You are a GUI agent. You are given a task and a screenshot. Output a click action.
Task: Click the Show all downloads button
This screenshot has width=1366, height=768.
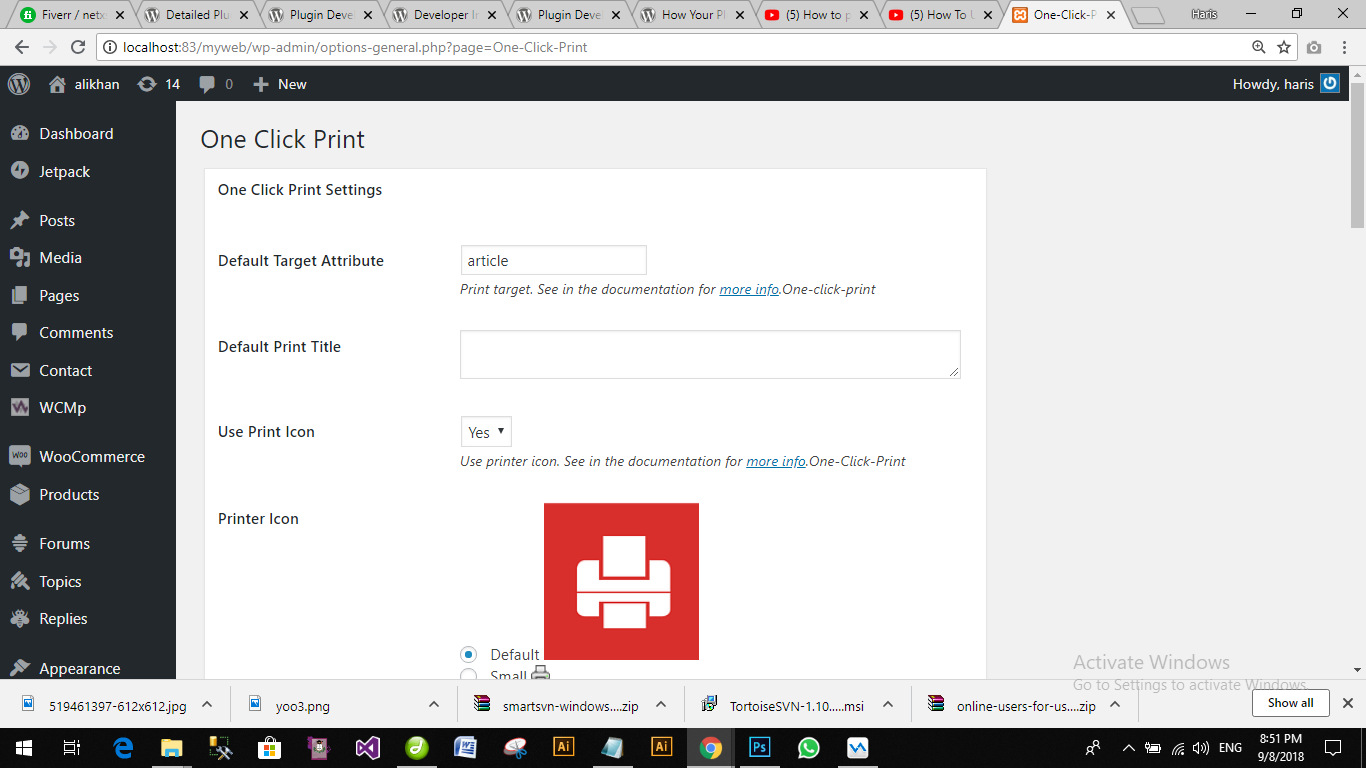[1290, 703]
